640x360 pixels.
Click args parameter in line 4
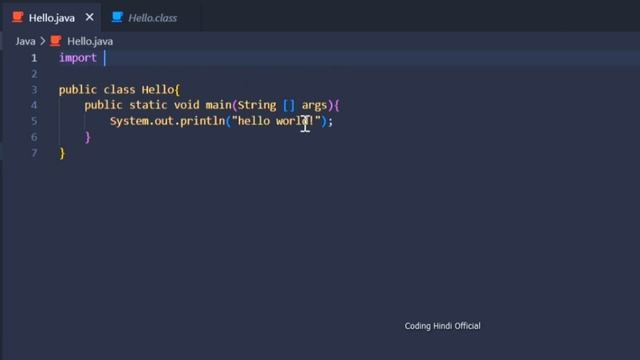tap(314, 106)
